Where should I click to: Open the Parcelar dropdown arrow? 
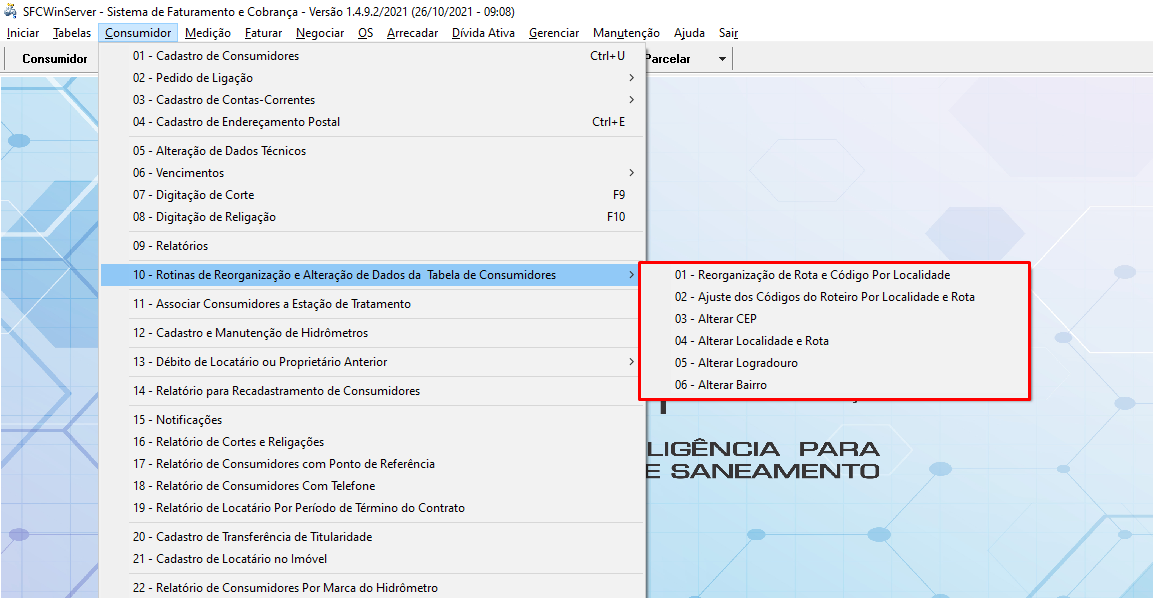click(722, 58)
